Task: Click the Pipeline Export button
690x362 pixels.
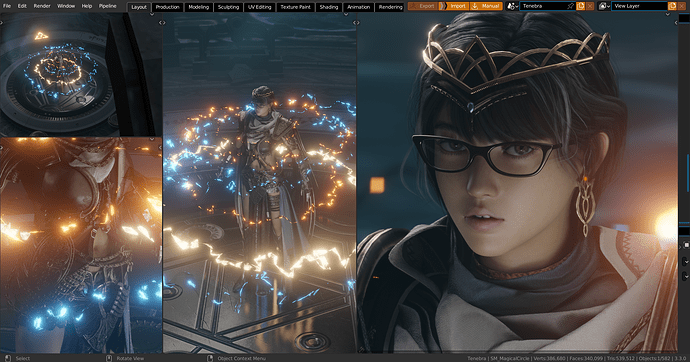Action: click(422, 6)
